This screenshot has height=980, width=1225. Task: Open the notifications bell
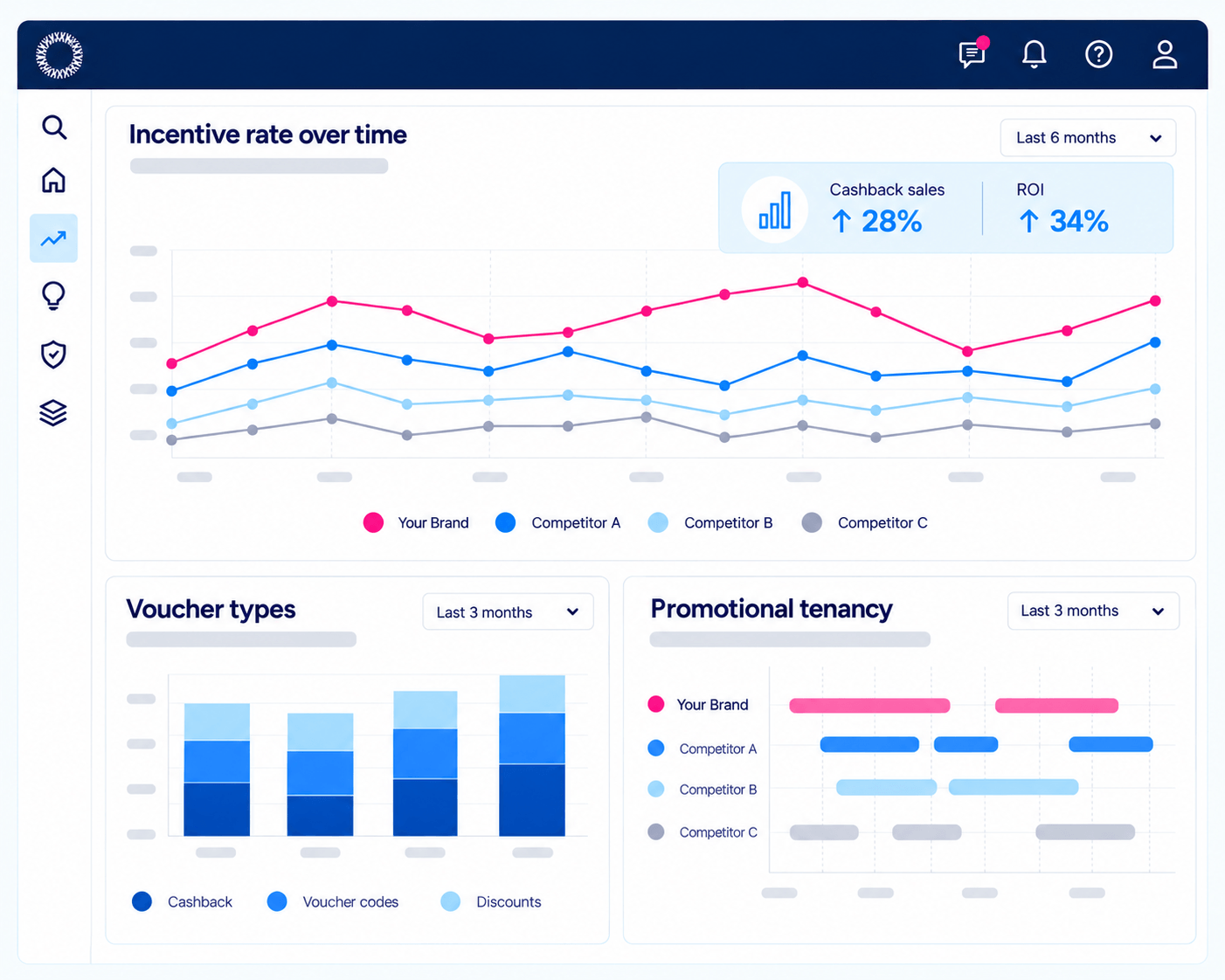(x=1035, y=54)
